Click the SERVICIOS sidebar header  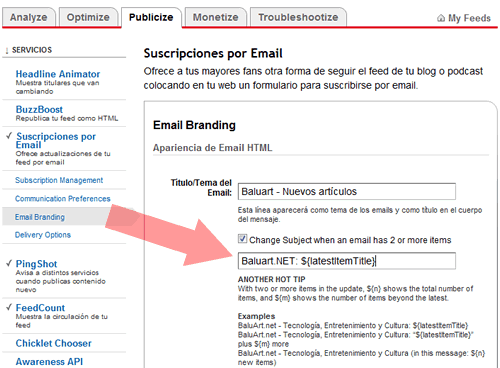coord(32,50)
